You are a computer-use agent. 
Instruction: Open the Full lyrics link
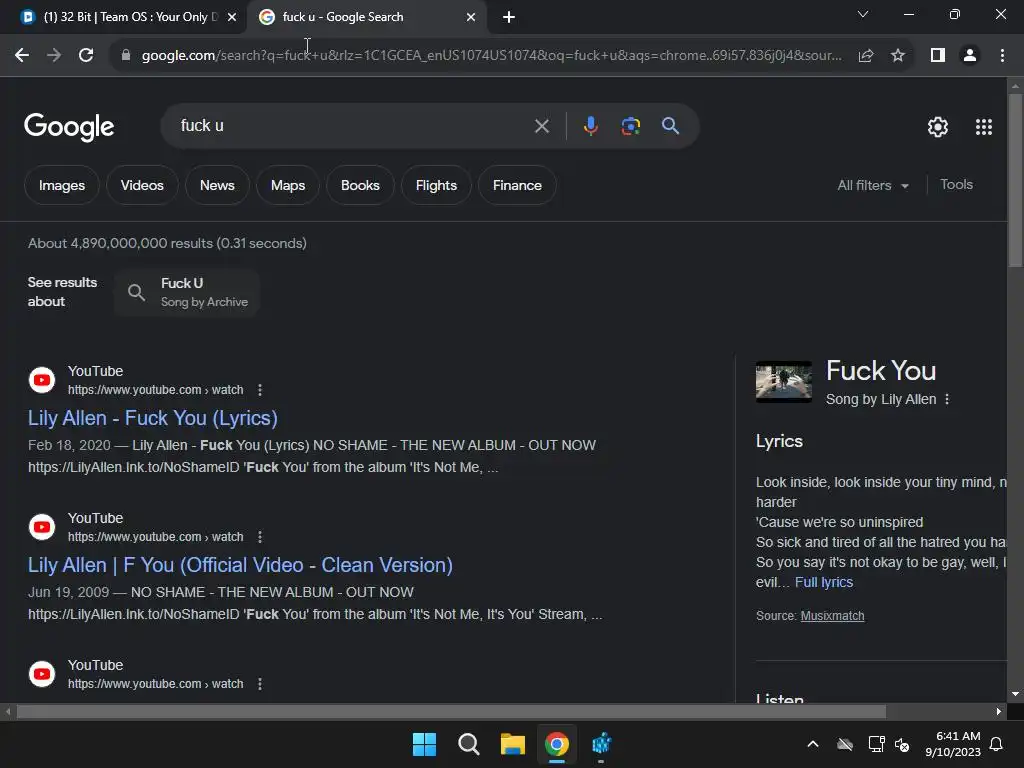824,583
